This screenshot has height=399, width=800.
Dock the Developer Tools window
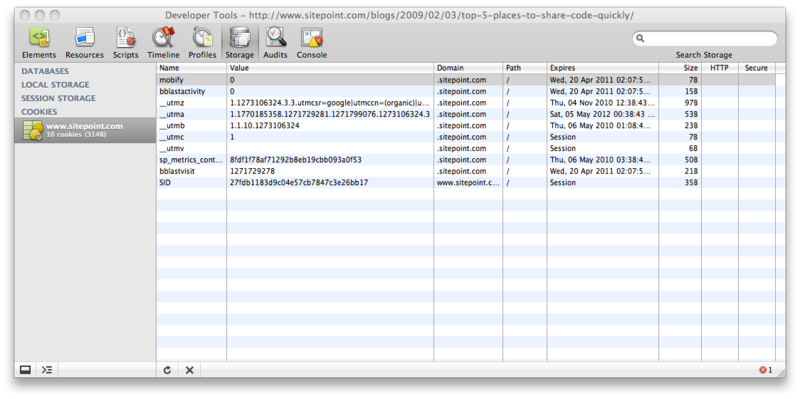pos(25,370)
